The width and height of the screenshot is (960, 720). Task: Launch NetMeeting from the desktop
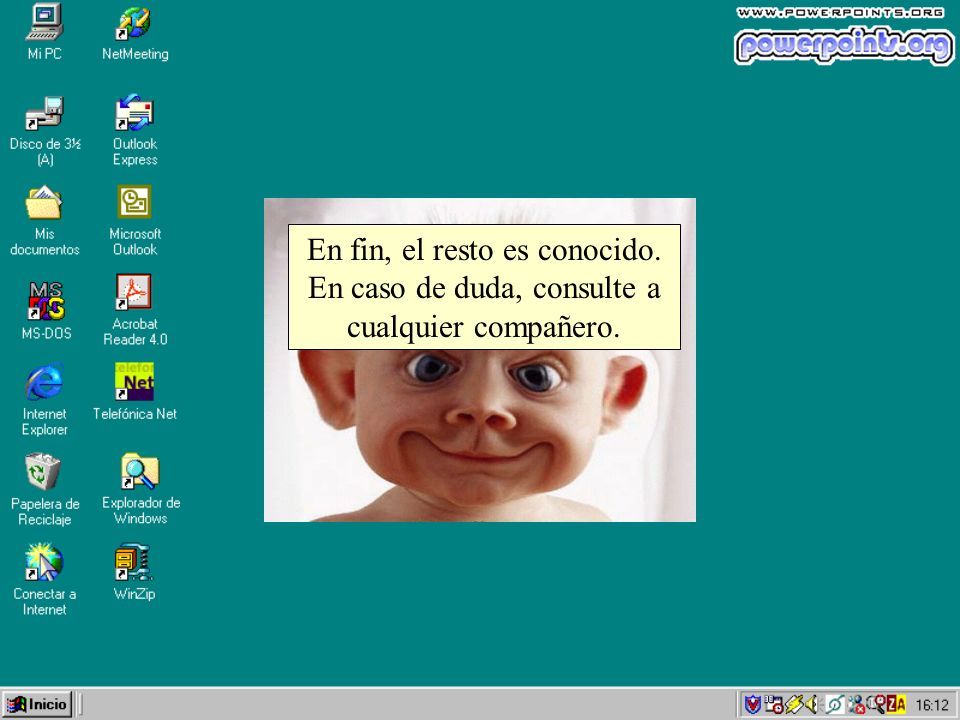coord(135,34)
